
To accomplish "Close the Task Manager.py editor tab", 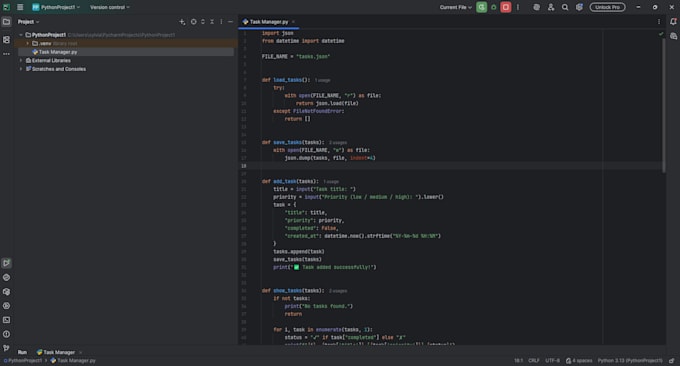I will click(294, 22).
